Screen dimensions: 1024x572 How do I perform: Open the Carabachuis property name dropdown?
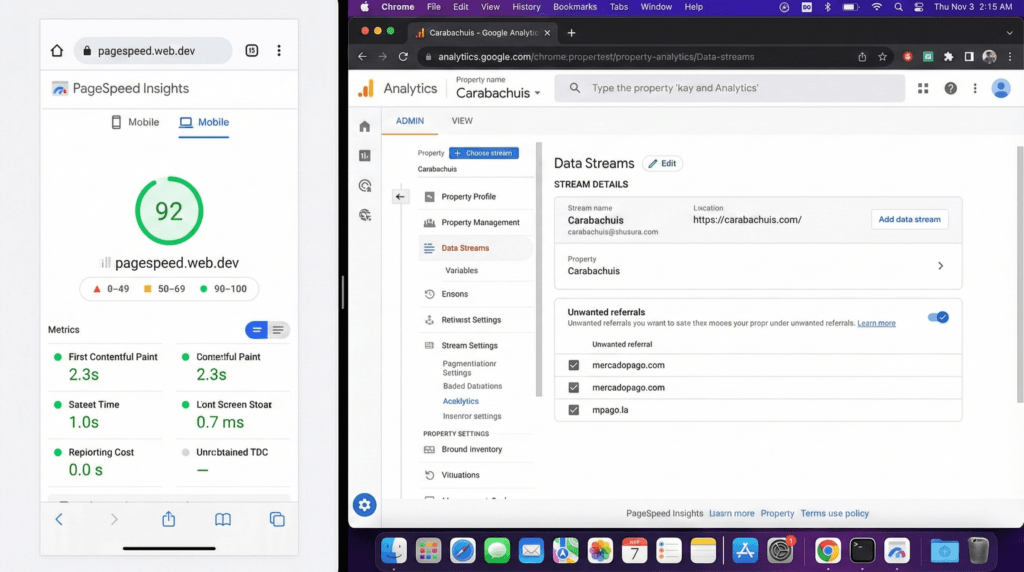pyautogui.click(x=498, y=93)
